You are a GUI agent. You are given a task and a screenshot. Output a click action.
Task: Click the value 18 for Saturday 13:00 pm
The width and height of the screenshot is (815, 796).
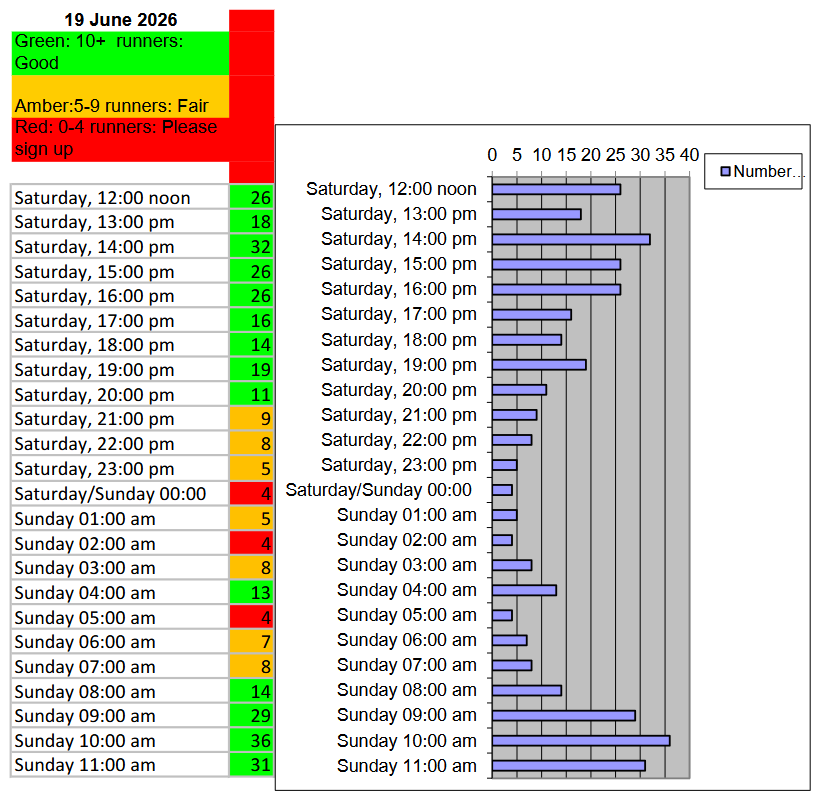252,222
